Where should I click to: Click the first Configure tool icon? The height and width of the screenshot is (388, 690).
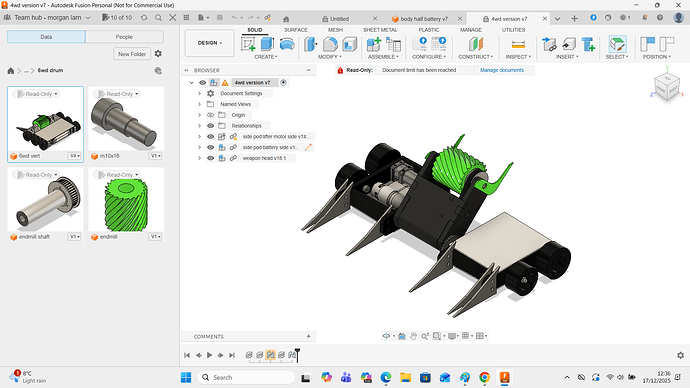[420, 44]
